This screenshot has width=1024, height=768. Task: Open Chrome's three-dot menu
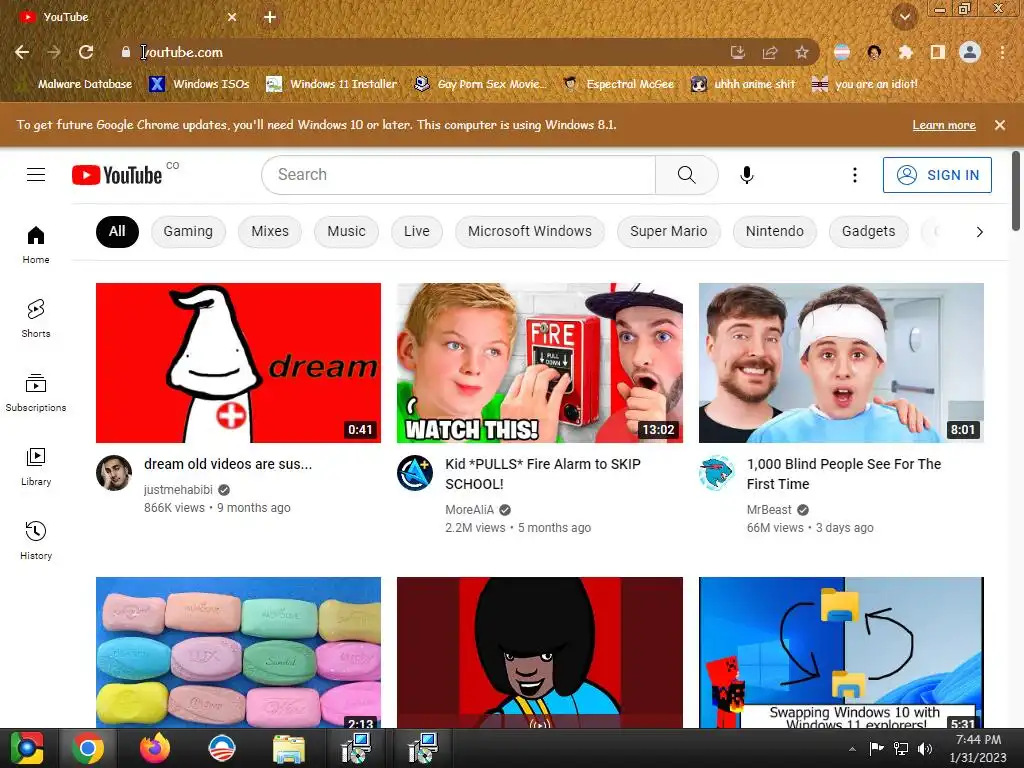[x=1002, y=52]
